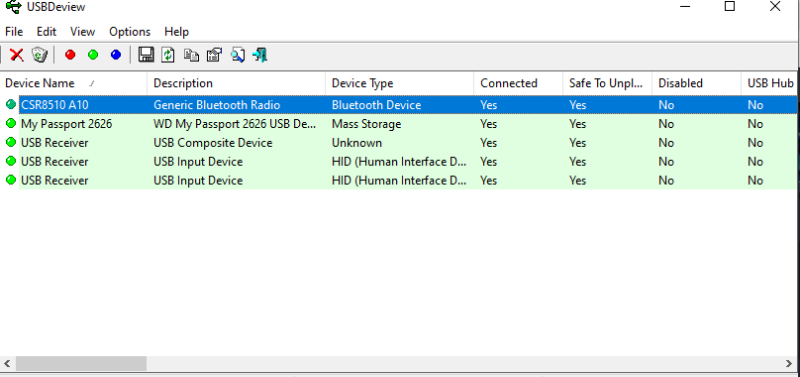Open the File menu

[14, 32]
